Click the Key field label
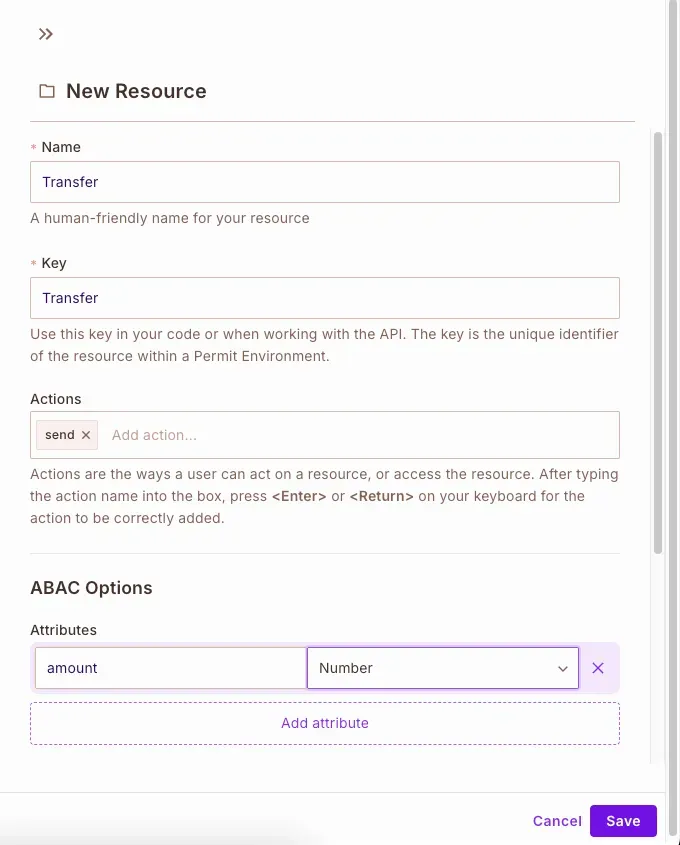 click(x=54, y=263)
